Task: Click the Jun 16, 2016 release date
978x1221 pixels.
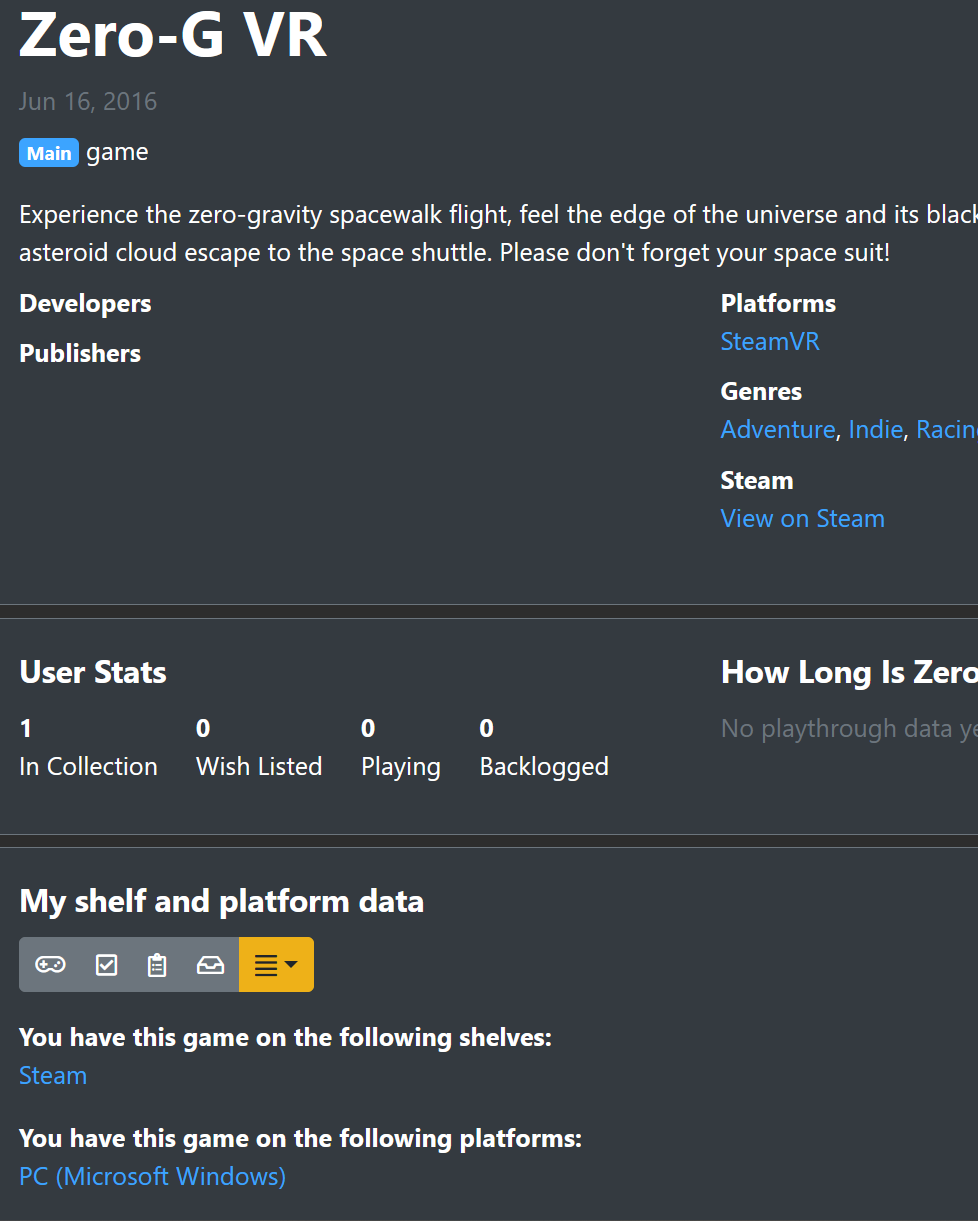Action: coord(88,101)
